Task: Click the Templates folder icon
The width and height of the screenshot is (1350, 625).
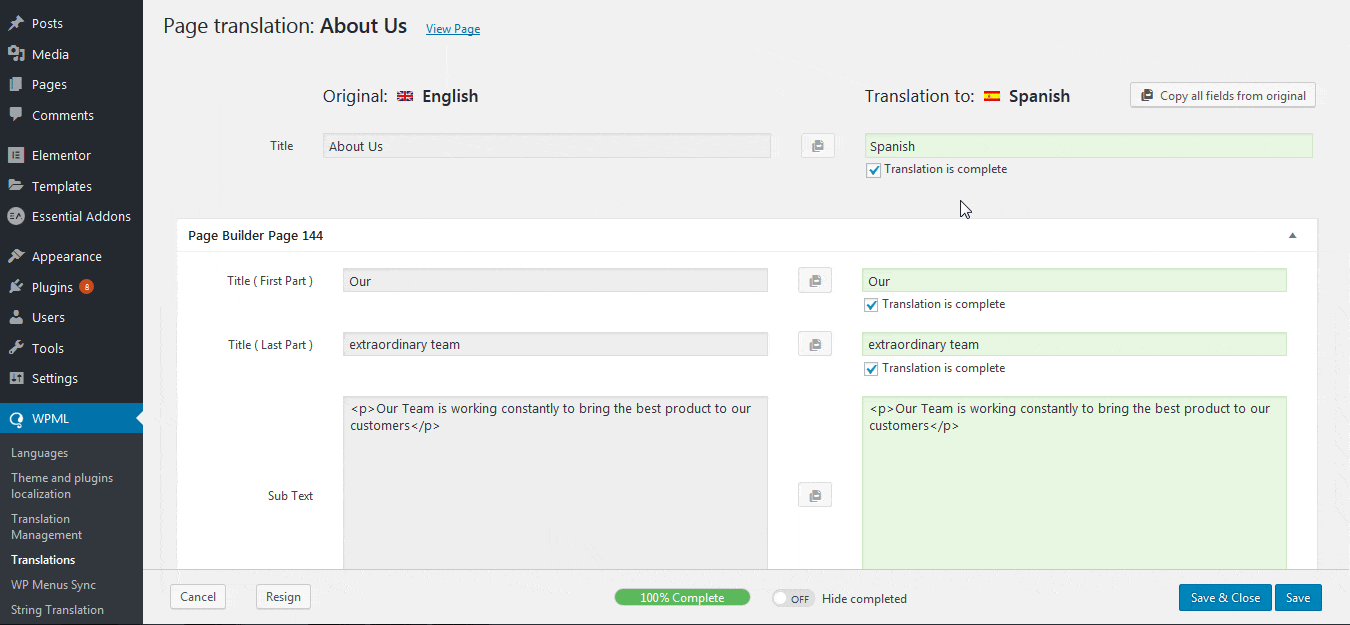Action: click(x=16, y=186)
